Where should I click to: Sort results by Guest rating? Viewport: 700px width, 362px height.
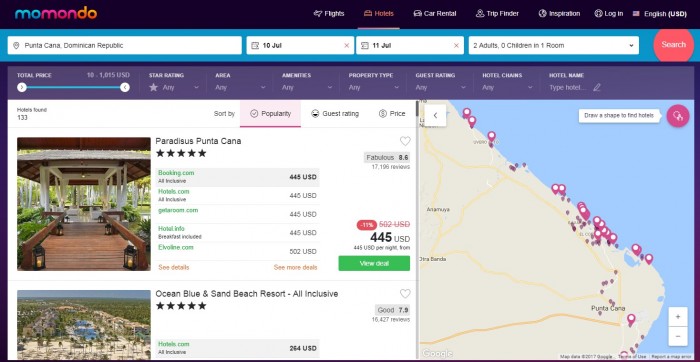pos(335,114)
